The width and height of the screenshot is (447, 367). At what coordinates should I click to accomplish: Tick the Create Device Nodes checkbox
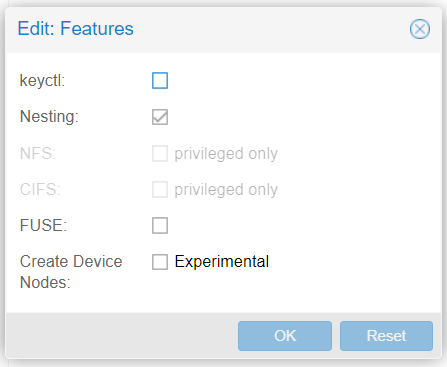(x=160, y=262)
